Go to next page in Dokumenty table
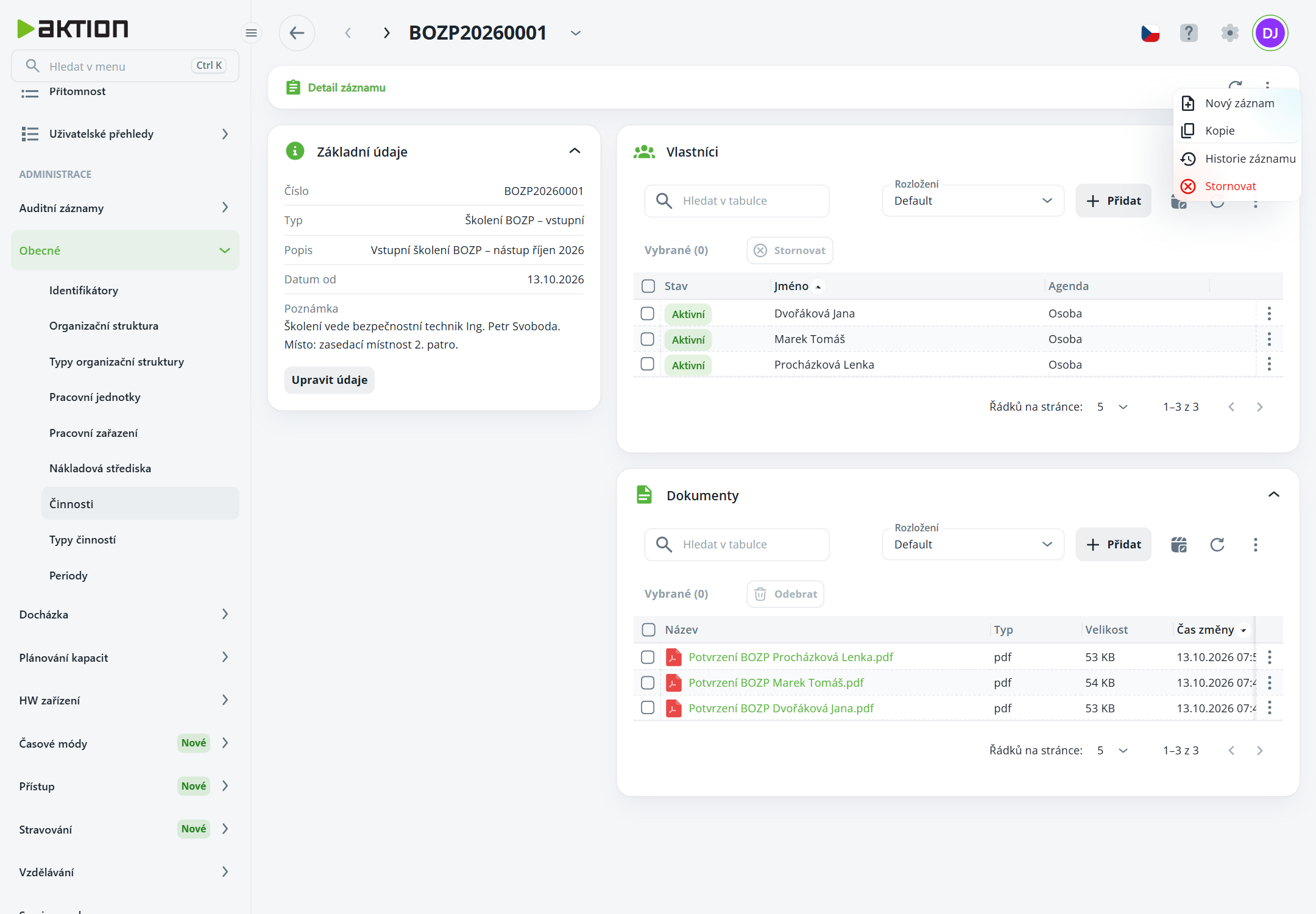This screenshot has height=914, width=1316. pyautogui.click(x=1260, y=751)
